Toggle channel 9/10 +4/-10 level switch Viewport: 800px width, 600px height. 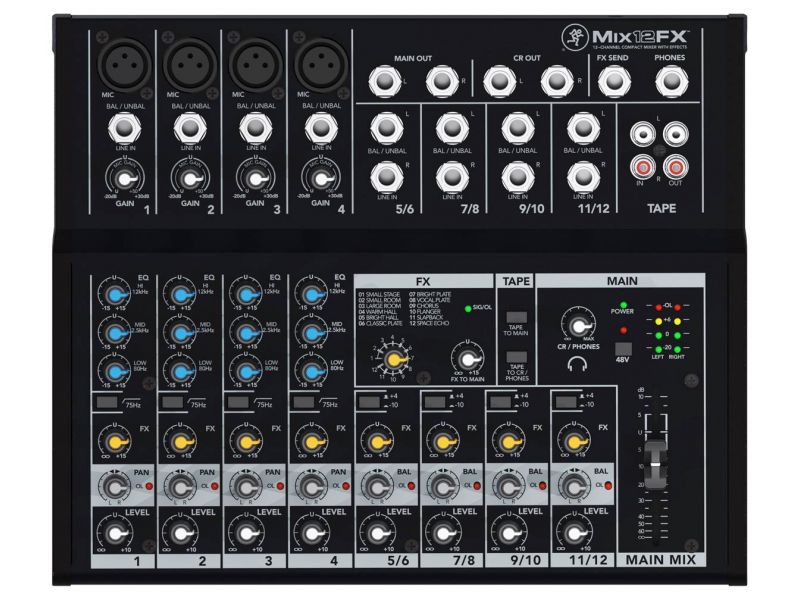point(500,402)
